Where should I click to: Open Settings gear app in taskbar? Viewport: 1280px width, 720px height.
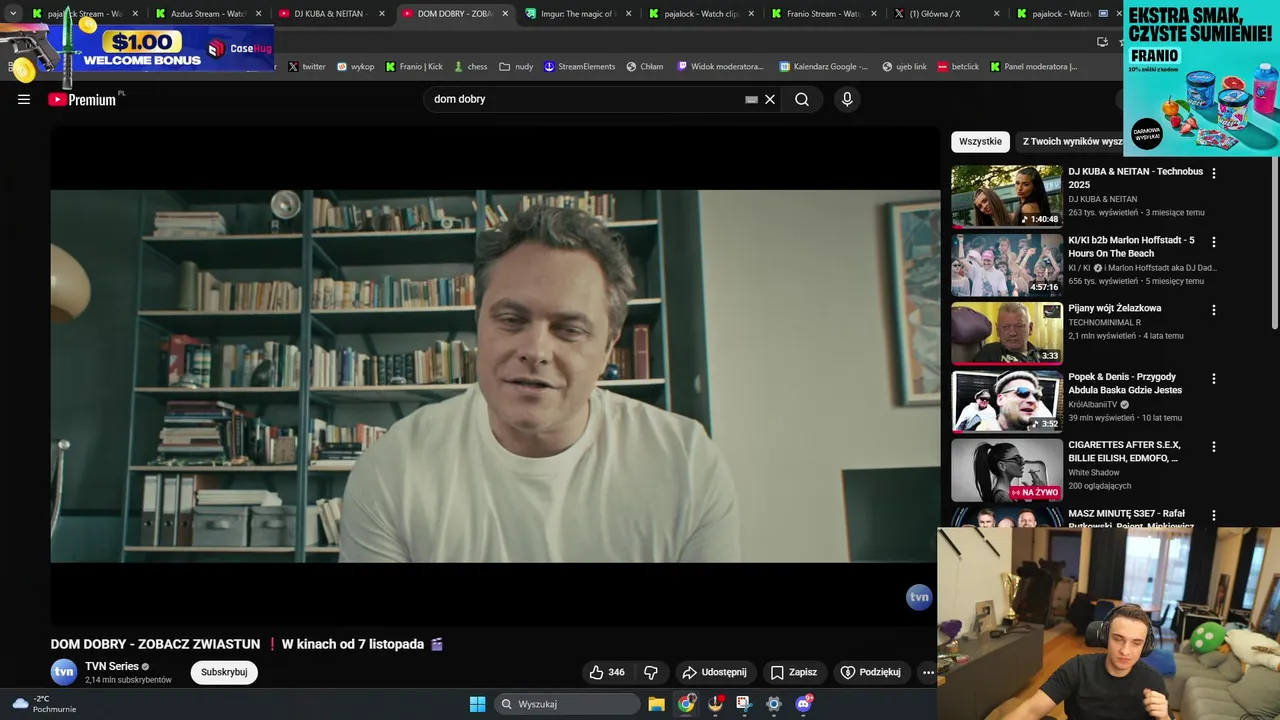point(773,704)
